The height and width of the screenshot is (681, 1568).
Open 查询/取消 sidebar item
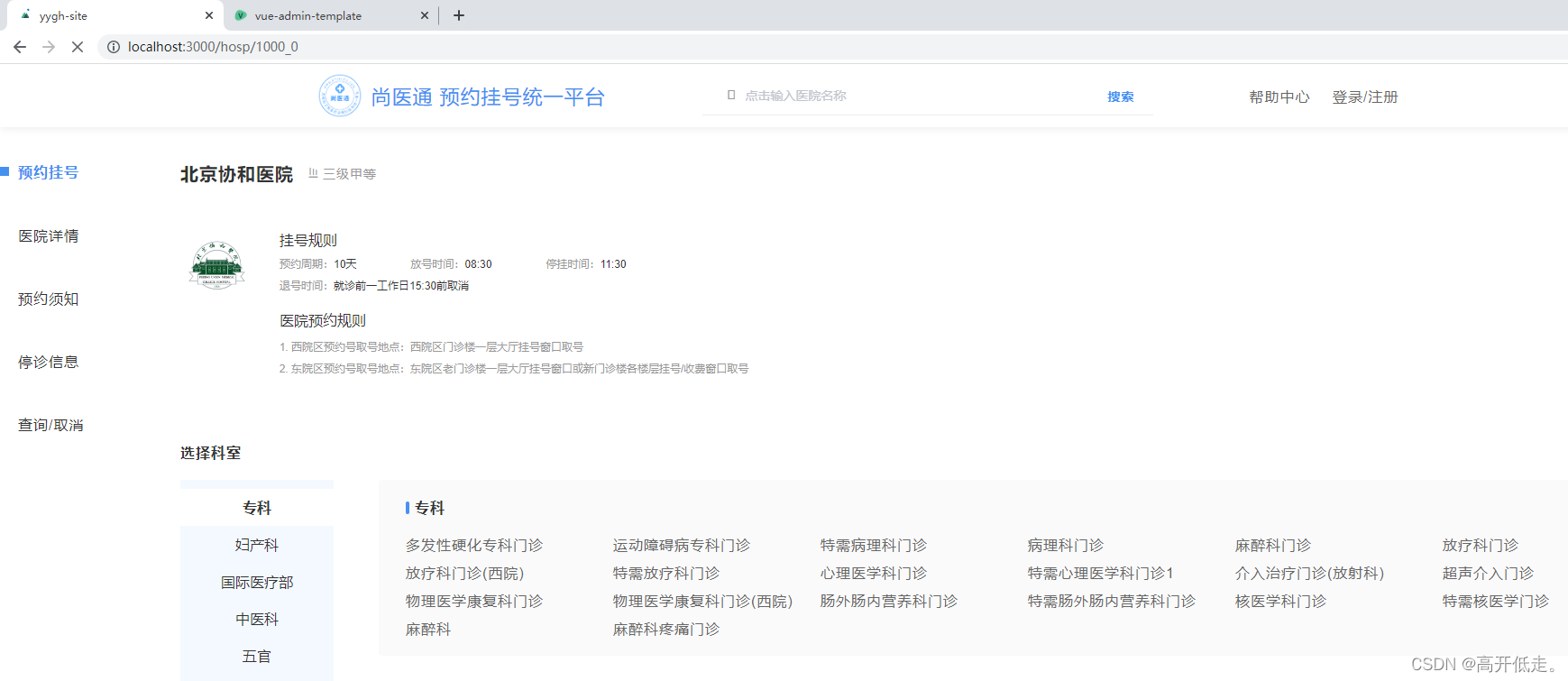(x=50, y=425)
